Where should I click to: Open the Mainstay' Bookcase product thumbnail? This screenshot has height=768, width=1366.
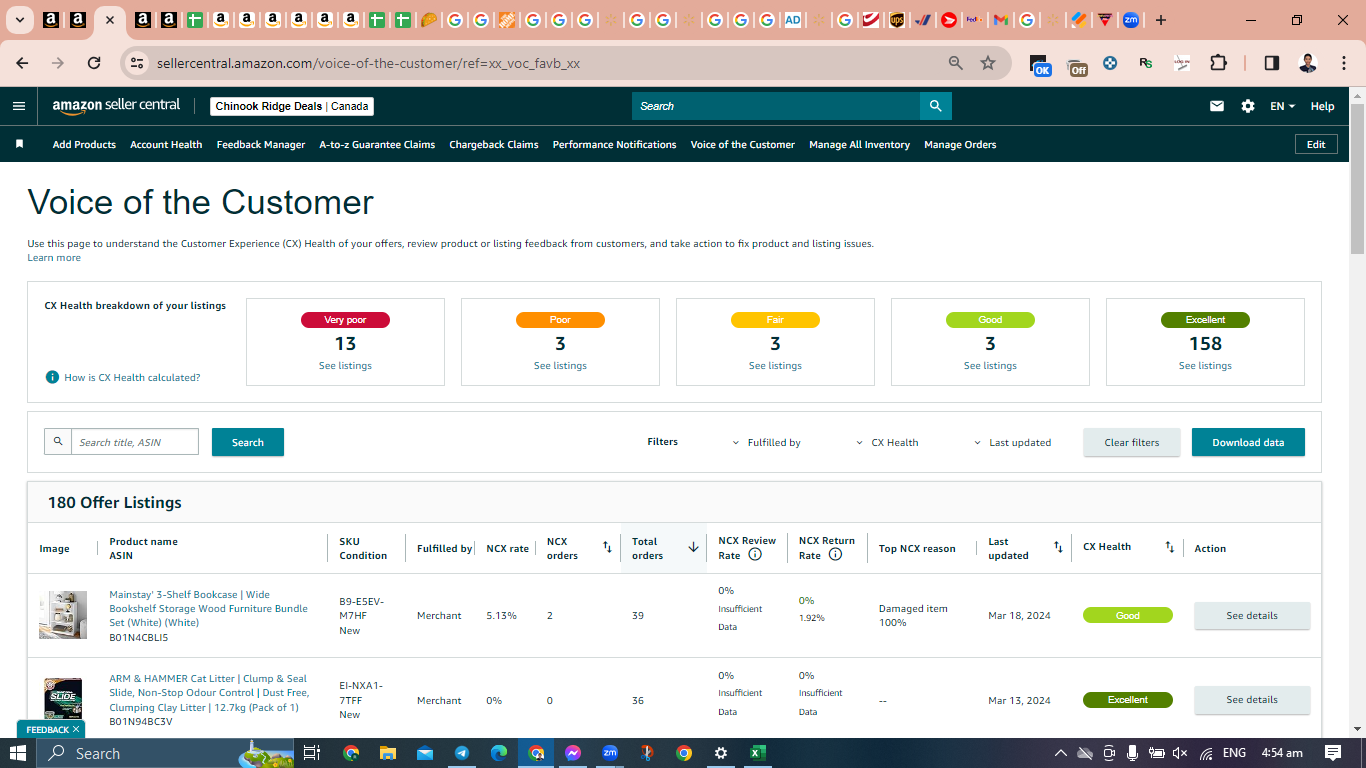[x=63, y=615]
